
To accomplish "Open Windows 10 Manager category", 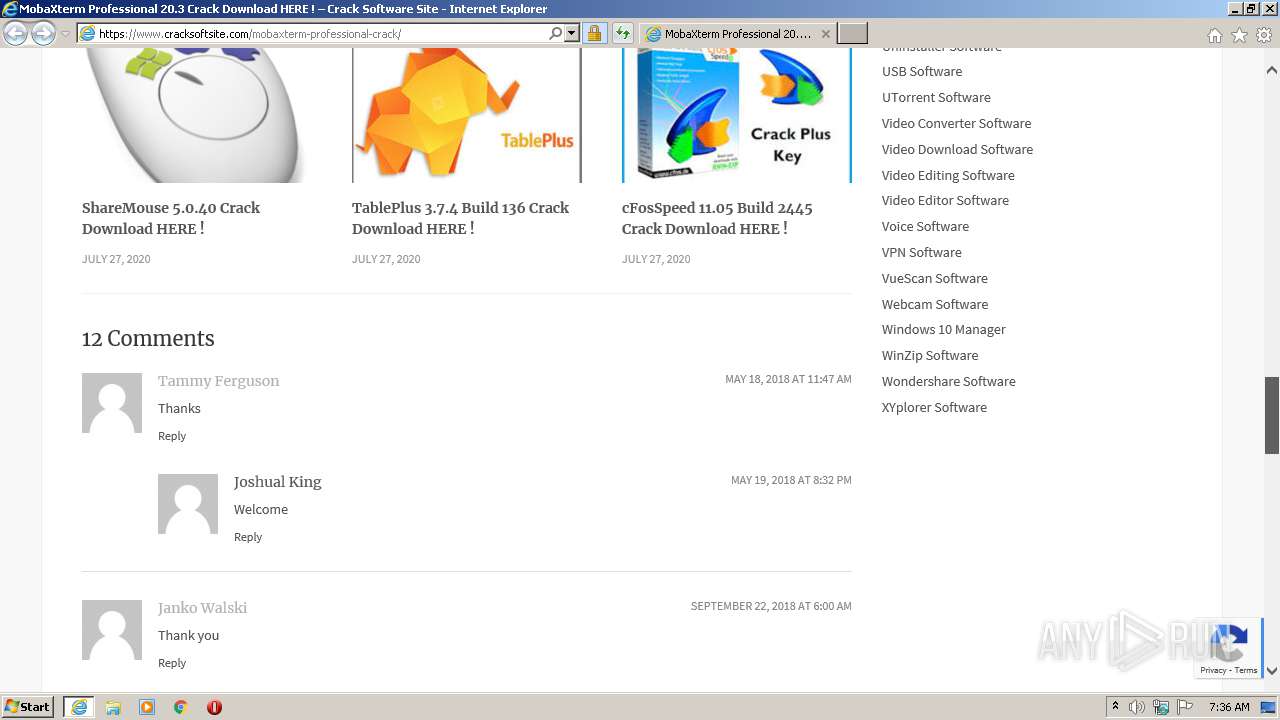I will point(943,330).
